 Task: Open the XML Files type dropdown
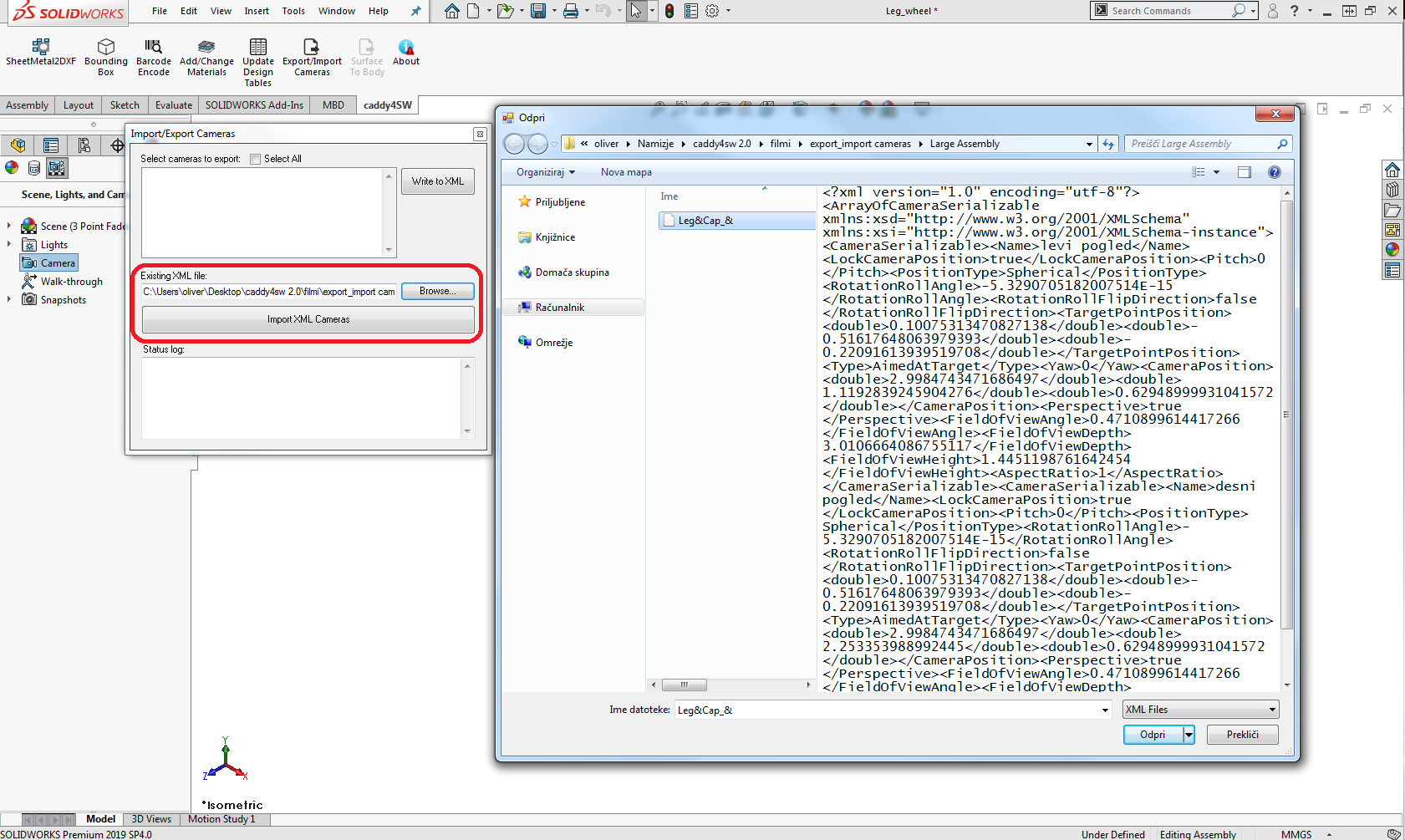tap(1200, 710)
